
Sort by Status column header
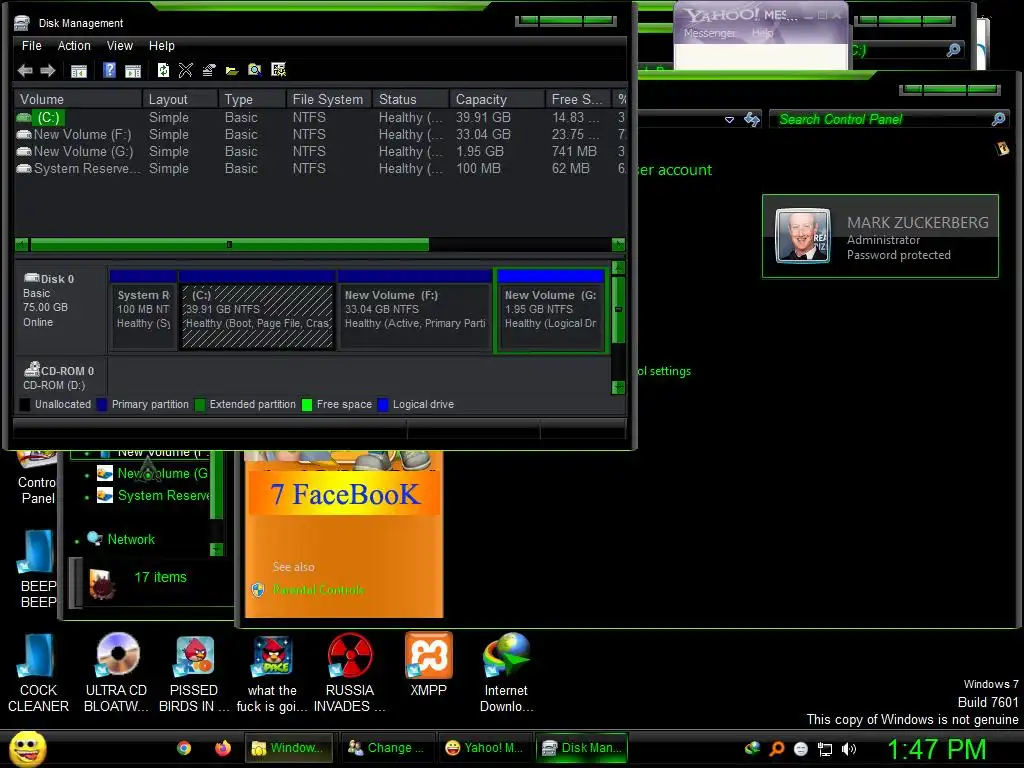tap(411, 99)
